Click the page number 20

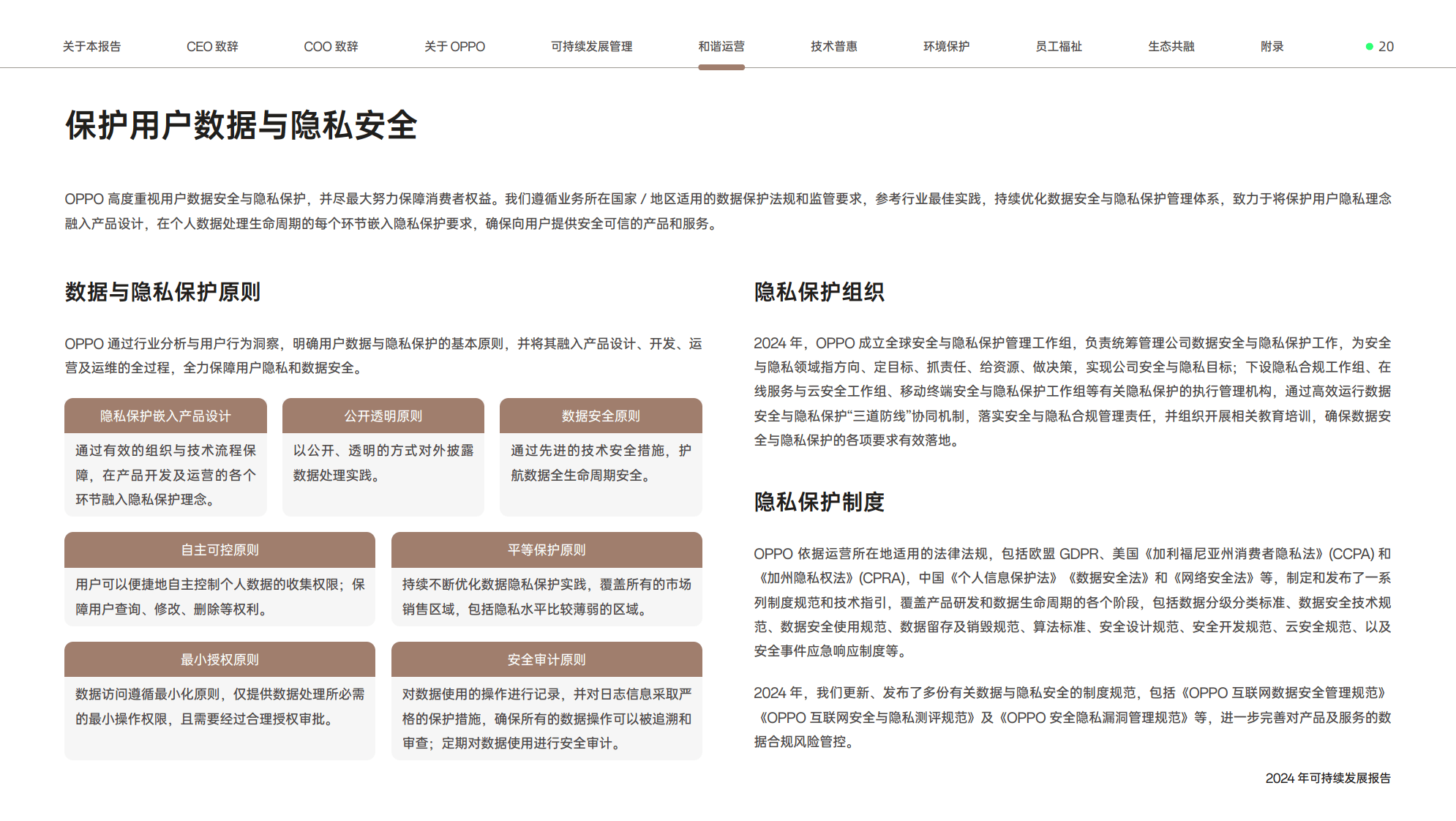click(1386, 46)
